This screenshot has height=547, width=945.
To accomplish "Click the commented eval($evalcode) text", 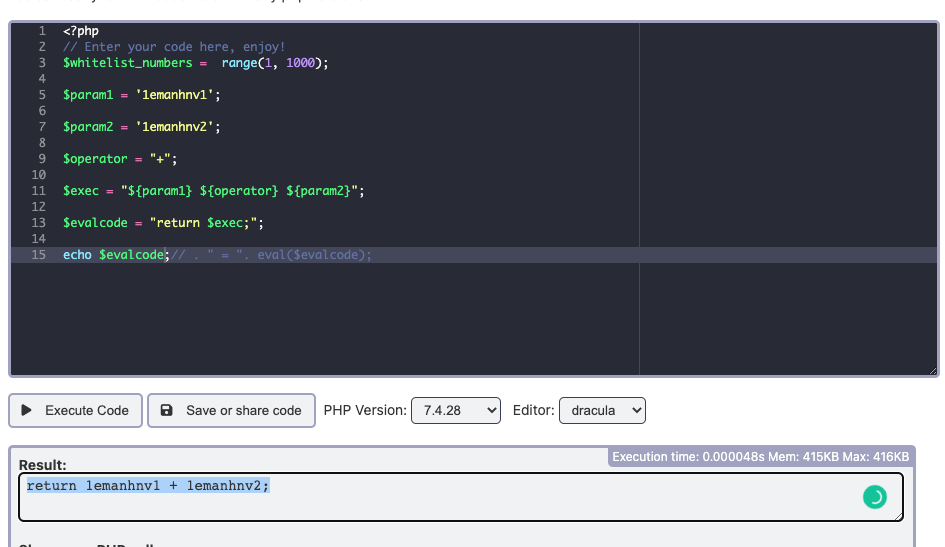I will [x=311, y=255].
